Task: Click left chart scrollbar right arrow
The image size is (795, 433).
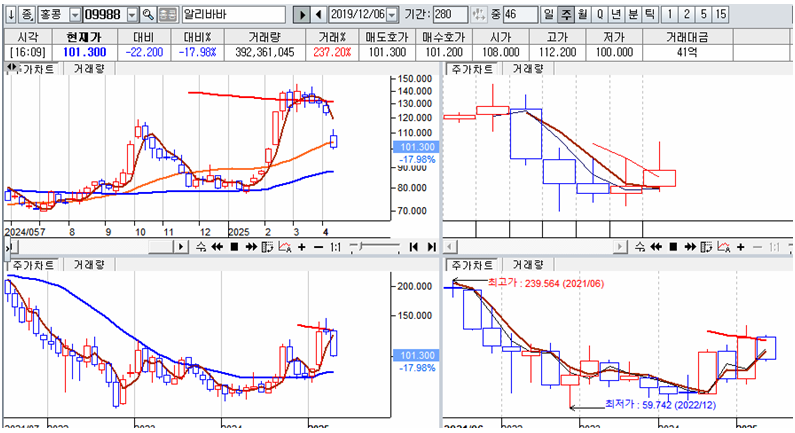Action: (180, 247)
